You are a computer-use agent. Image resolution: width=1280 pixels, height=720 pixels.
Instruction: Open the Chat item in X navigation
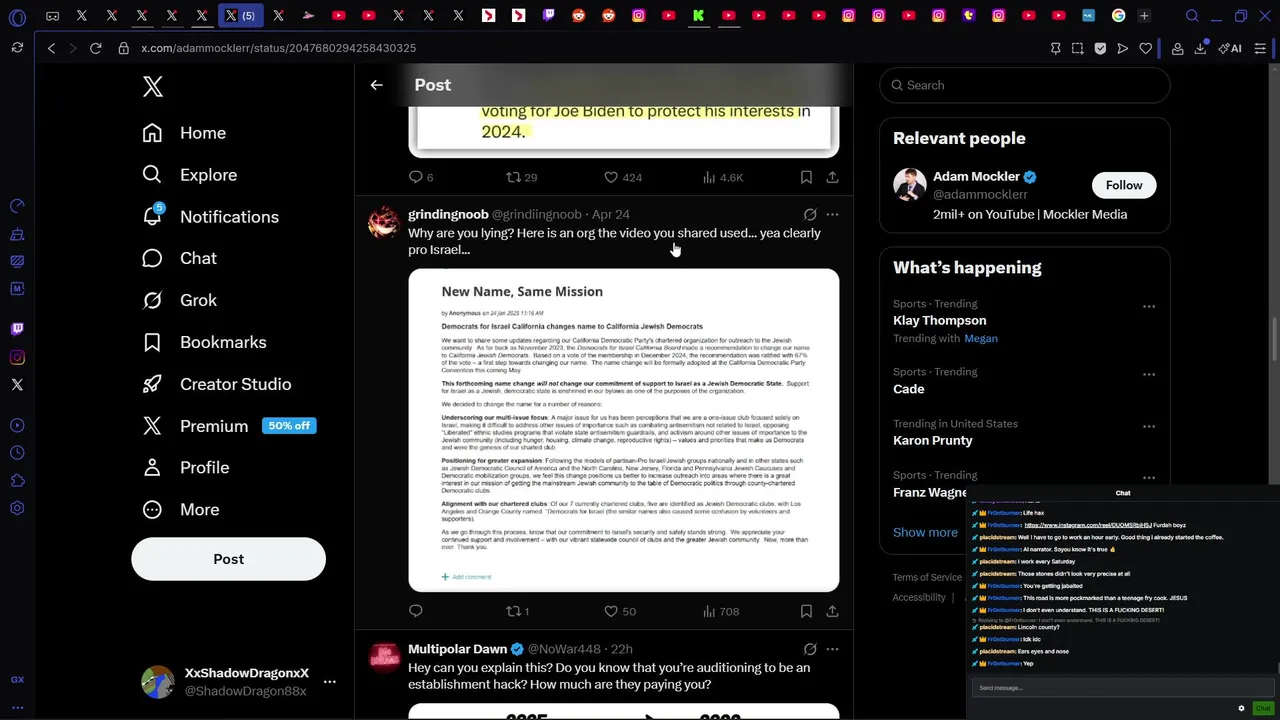pyautogui.click(x=179, y=258)
